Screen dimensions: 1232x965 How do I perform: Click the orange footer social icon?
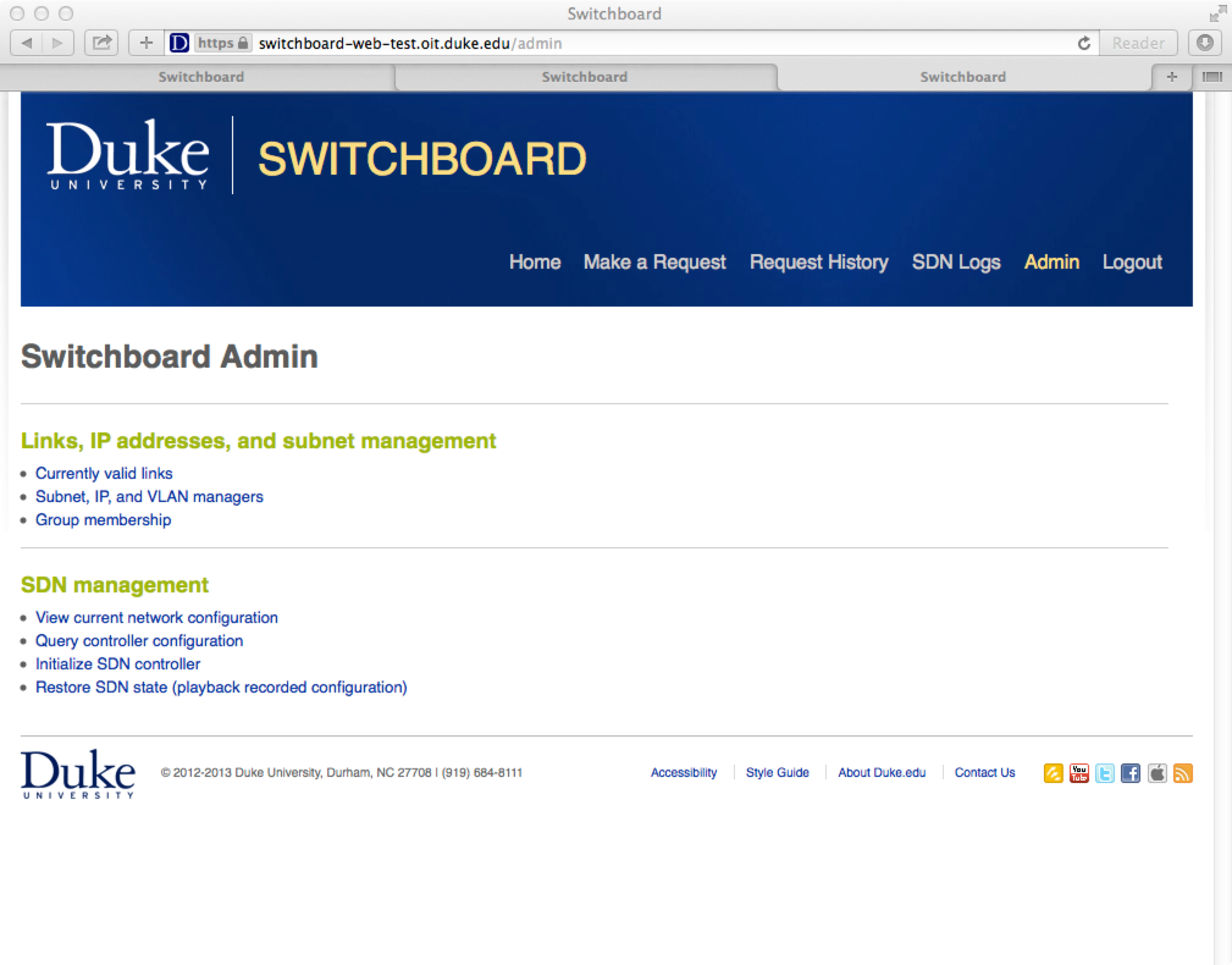1053,773
